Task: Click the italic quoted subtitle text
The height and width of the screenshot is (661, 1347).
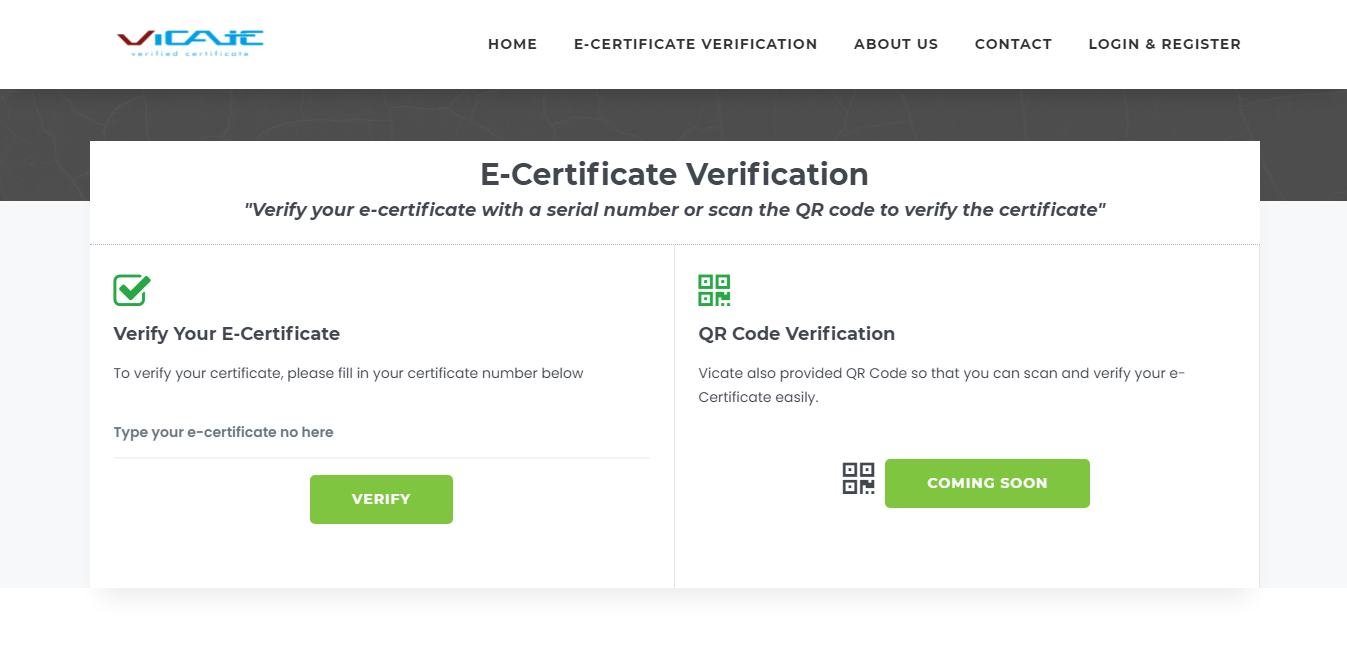Action: (x=674, y=210)
